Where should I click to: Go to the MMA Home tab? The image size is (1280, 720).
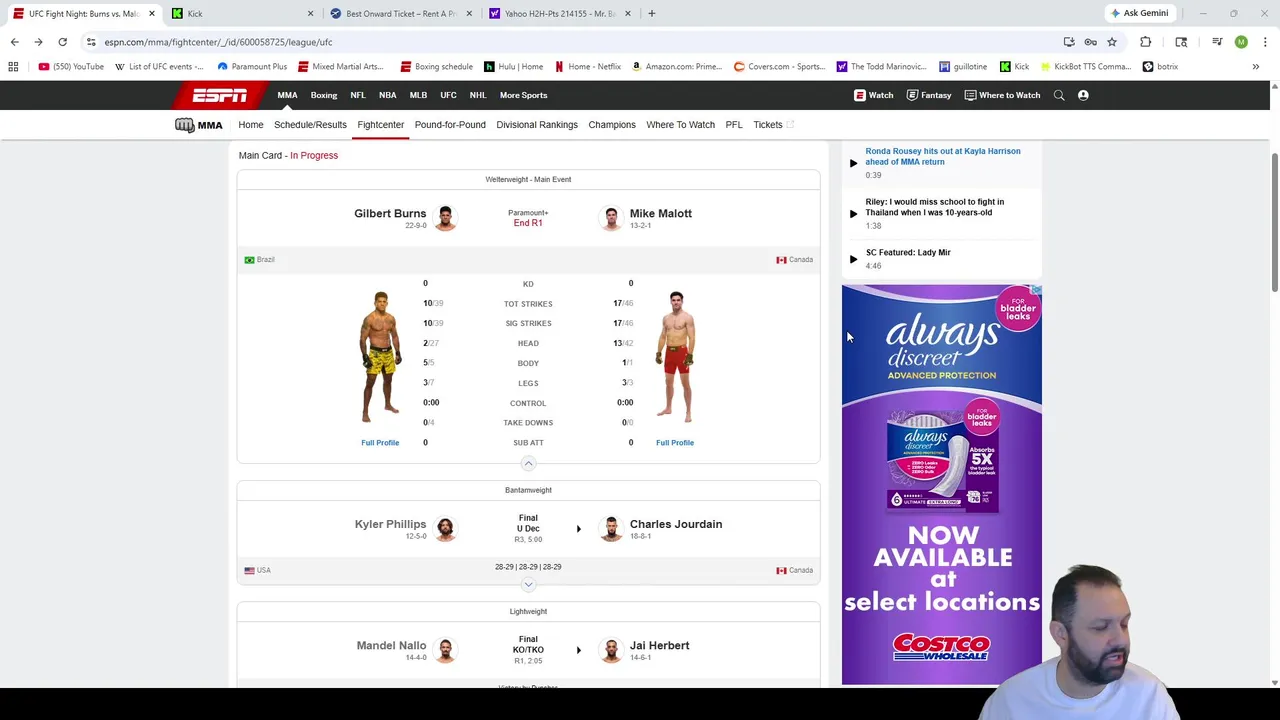(251, 125)
